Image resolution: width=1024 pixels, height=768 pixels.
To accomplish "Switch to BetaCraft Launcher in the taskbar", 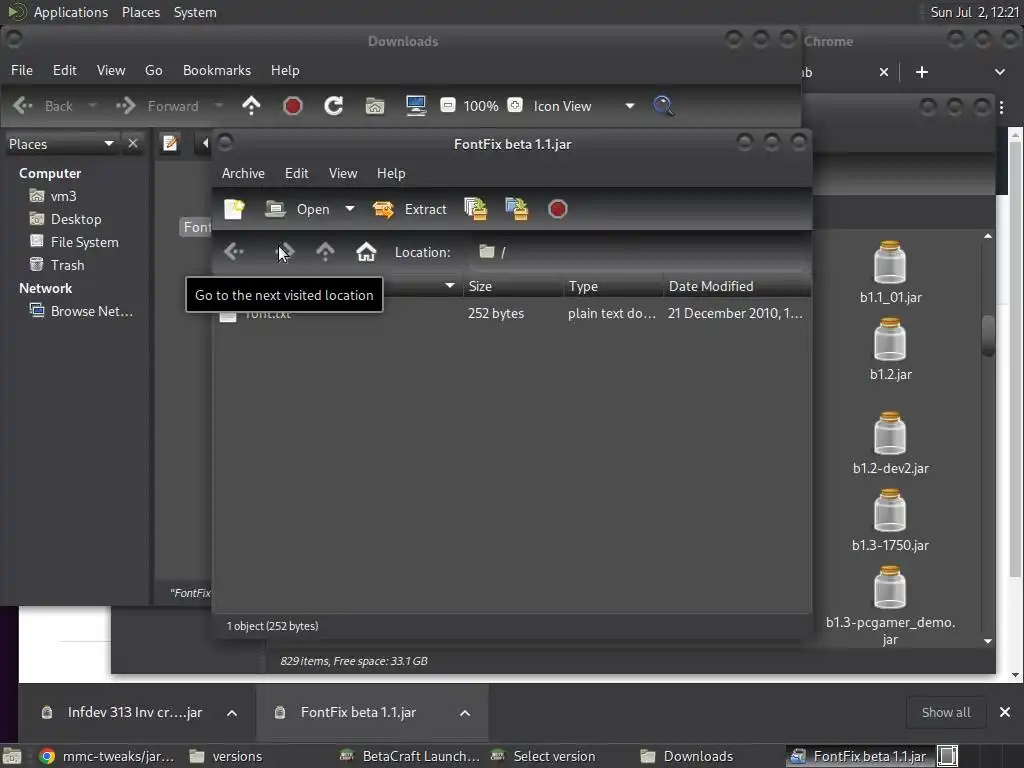I will (409, 756).
